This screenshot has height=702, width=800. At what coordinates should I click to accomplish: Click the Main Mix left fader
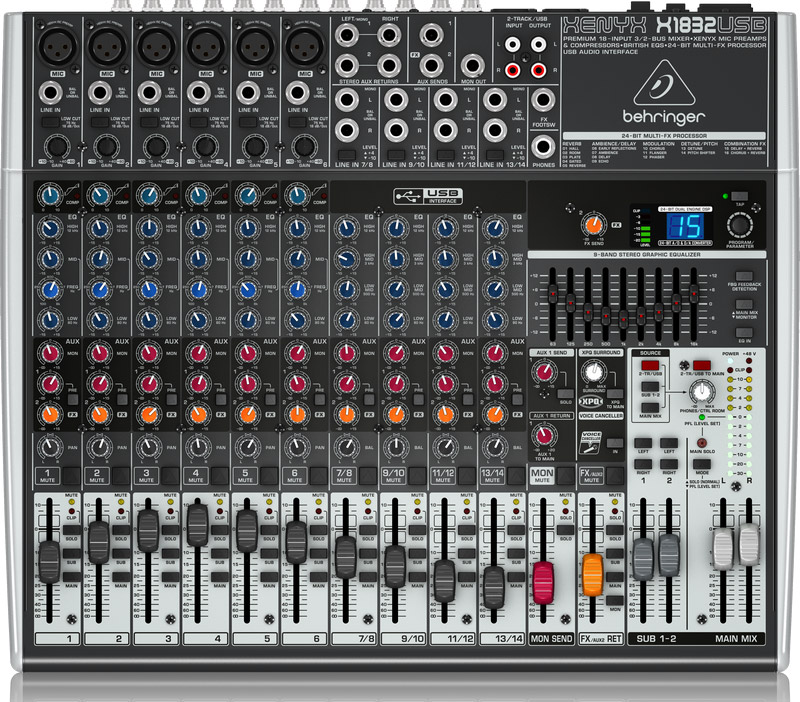723,549
